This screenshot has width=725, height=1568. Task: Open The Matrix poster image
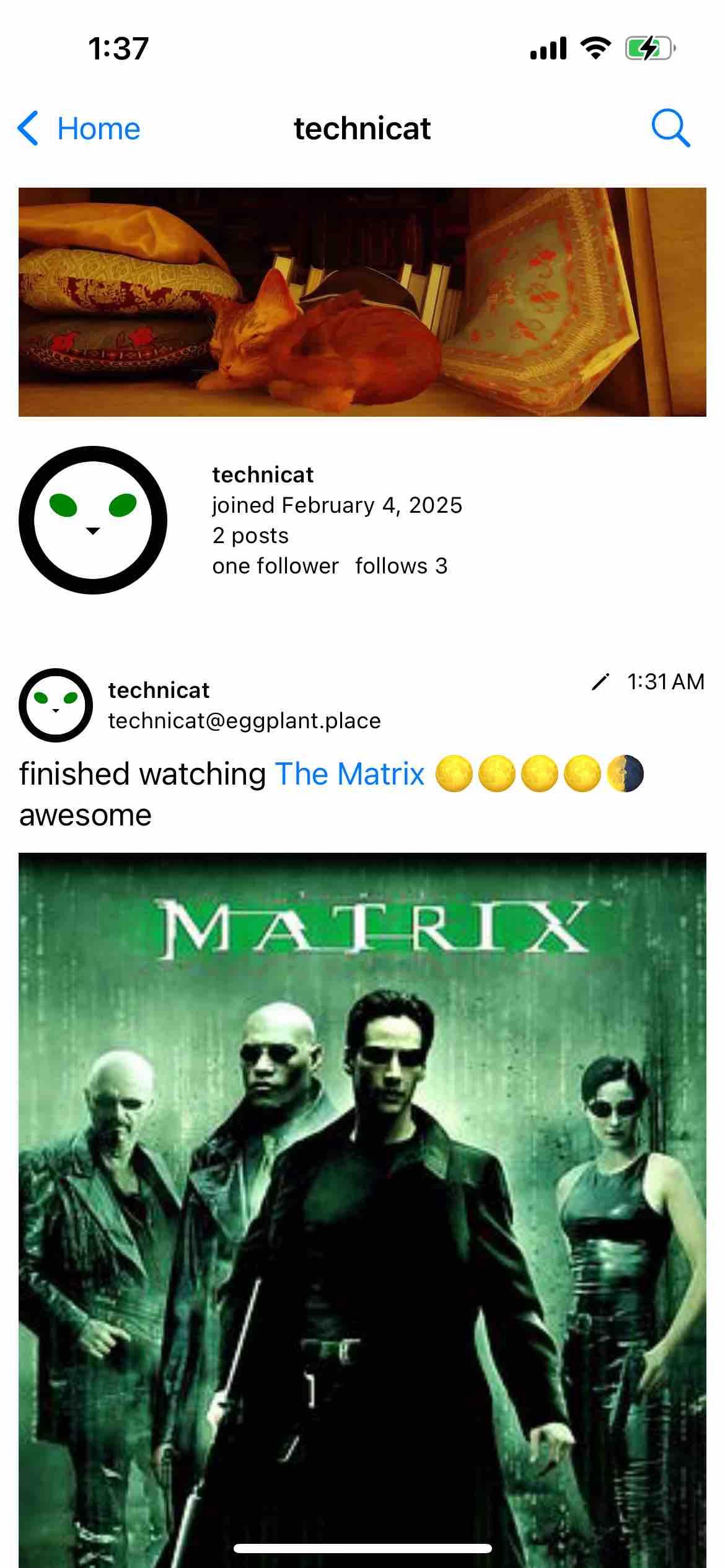pos(362,1210)
